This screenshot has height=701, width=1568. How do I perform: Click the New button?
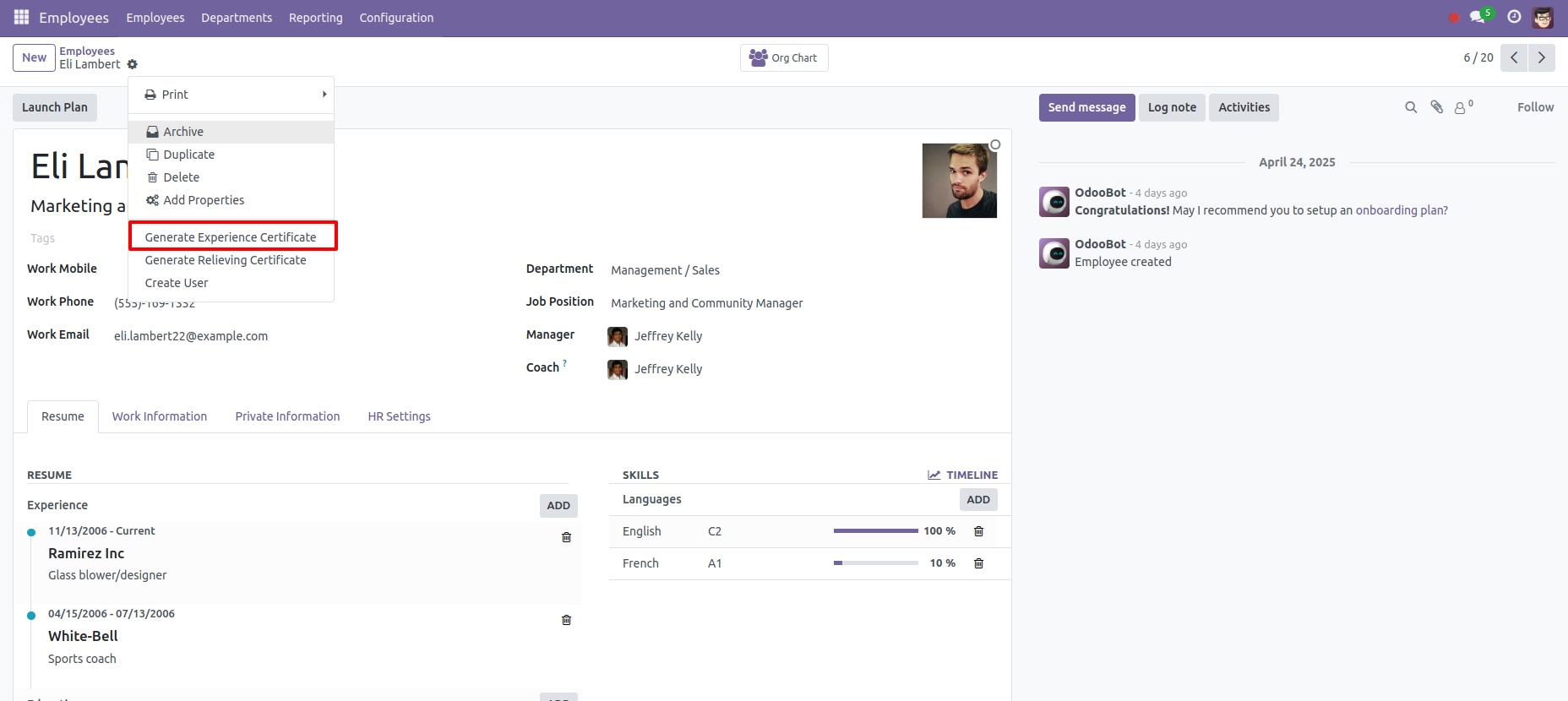(x=34, y=57)
